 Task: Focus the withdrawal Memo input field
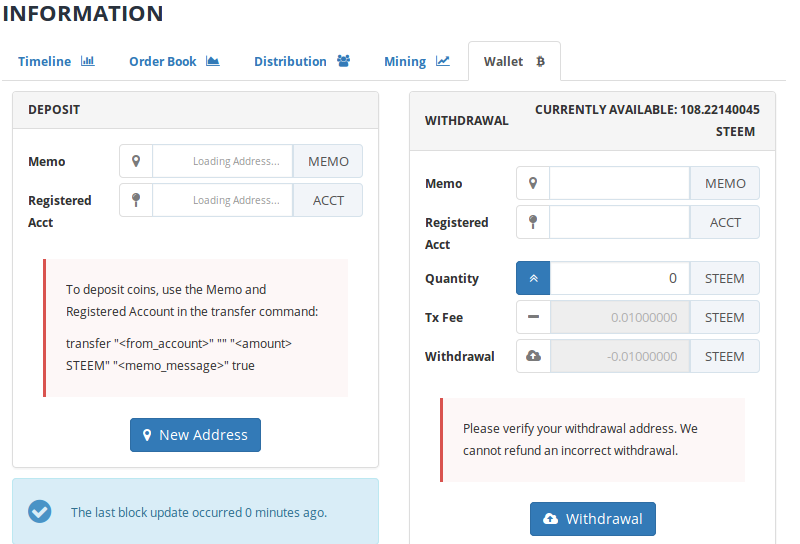click(619, 183)
